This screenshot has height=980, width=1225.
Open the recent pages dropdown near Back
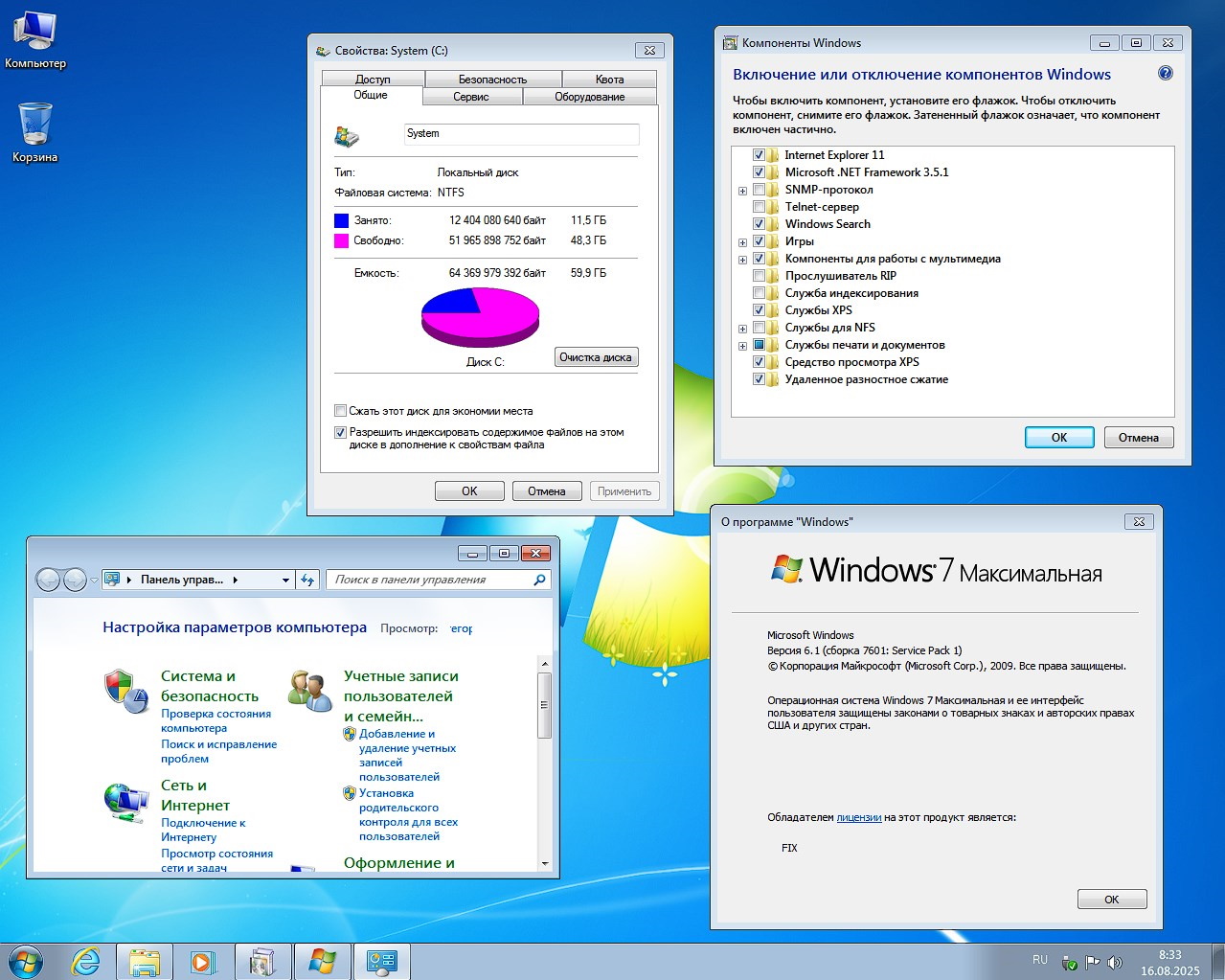[94, 581]
